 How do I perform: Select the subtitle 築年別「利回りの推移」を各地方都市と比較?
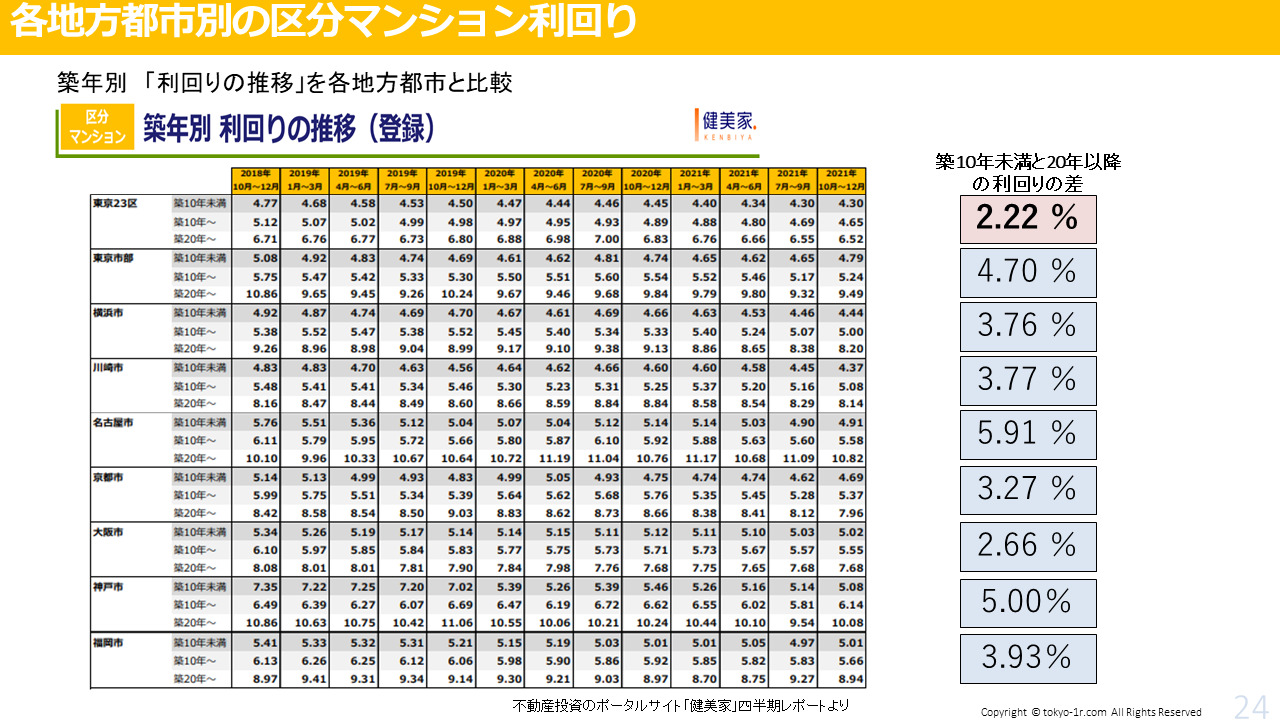click(x=285, y=82)
